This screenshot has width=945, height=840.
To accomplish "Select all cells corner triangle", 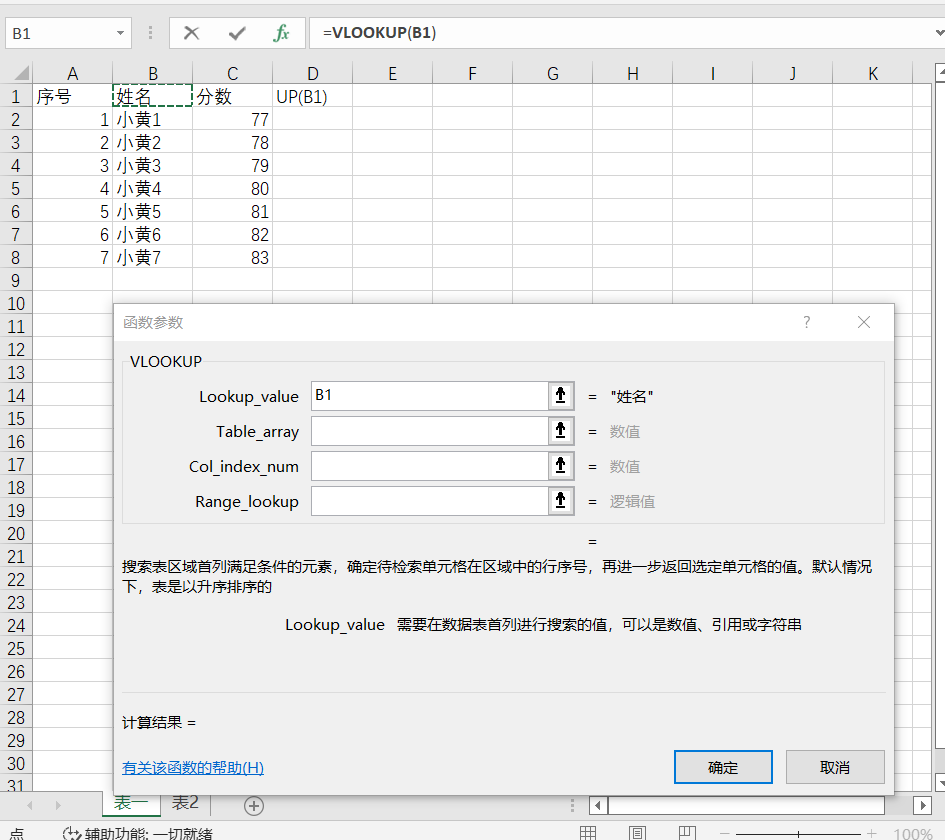I will tap(21, 74).
